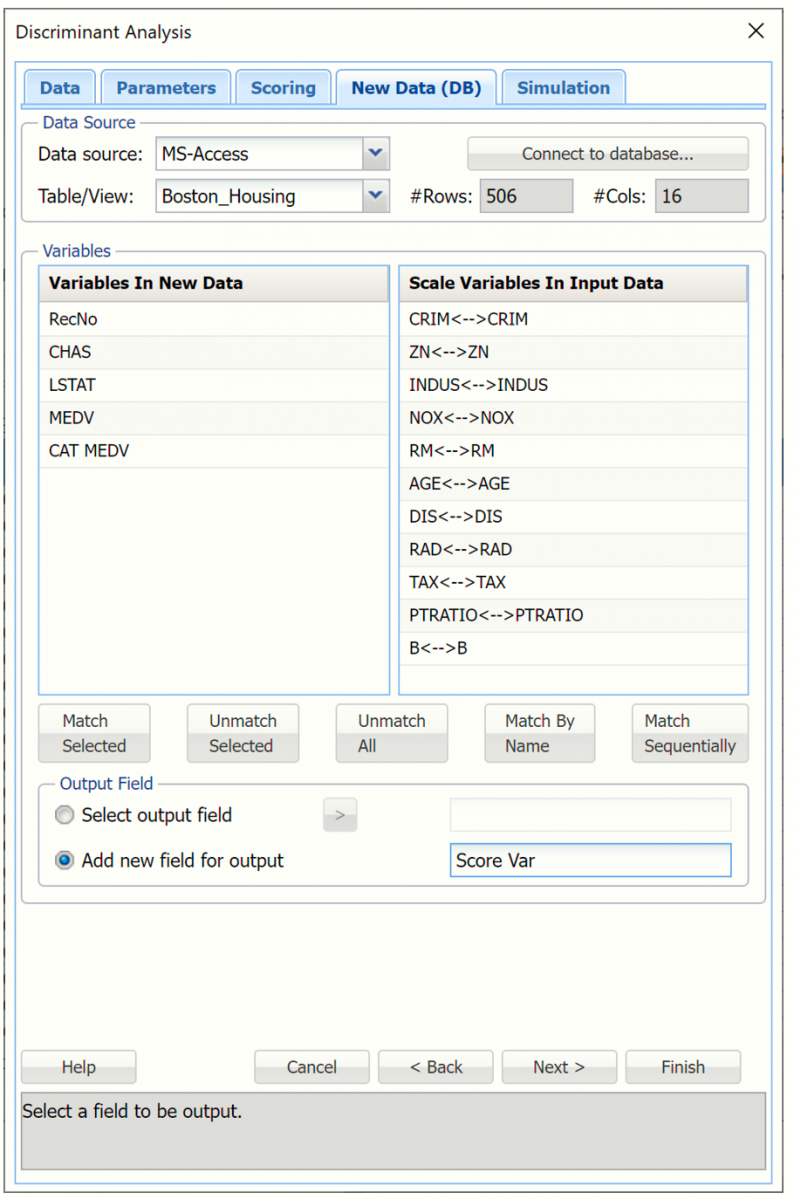The height and width of the screenshot is (1200, 794).
Task: Open Help for this dialog
Action: (78, 1067)
